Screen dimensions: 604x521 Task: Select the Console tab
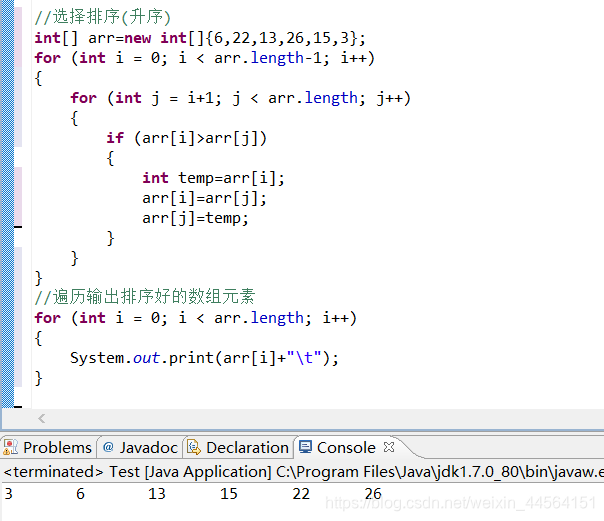[x=346, y=447]
